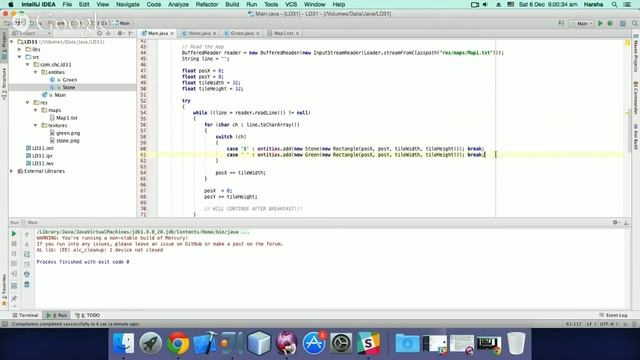
Task: Collapse the LD31 project root
Action: click(12, 42)
